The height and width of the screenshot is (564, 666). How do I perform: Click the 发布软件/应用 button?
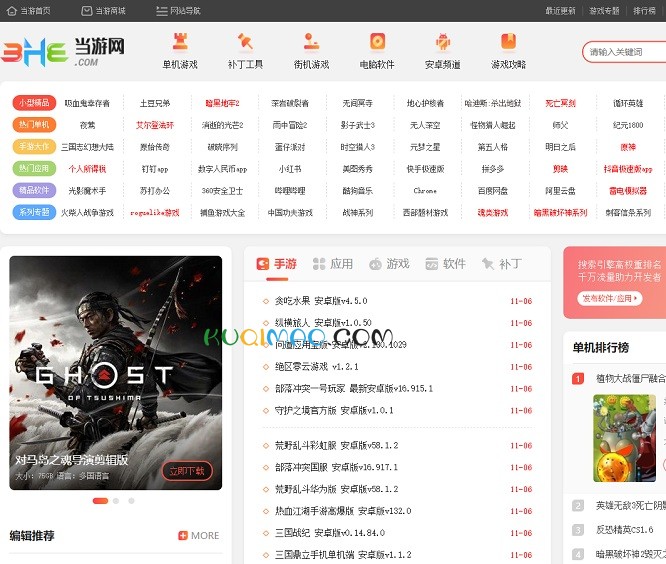(610, 298)
